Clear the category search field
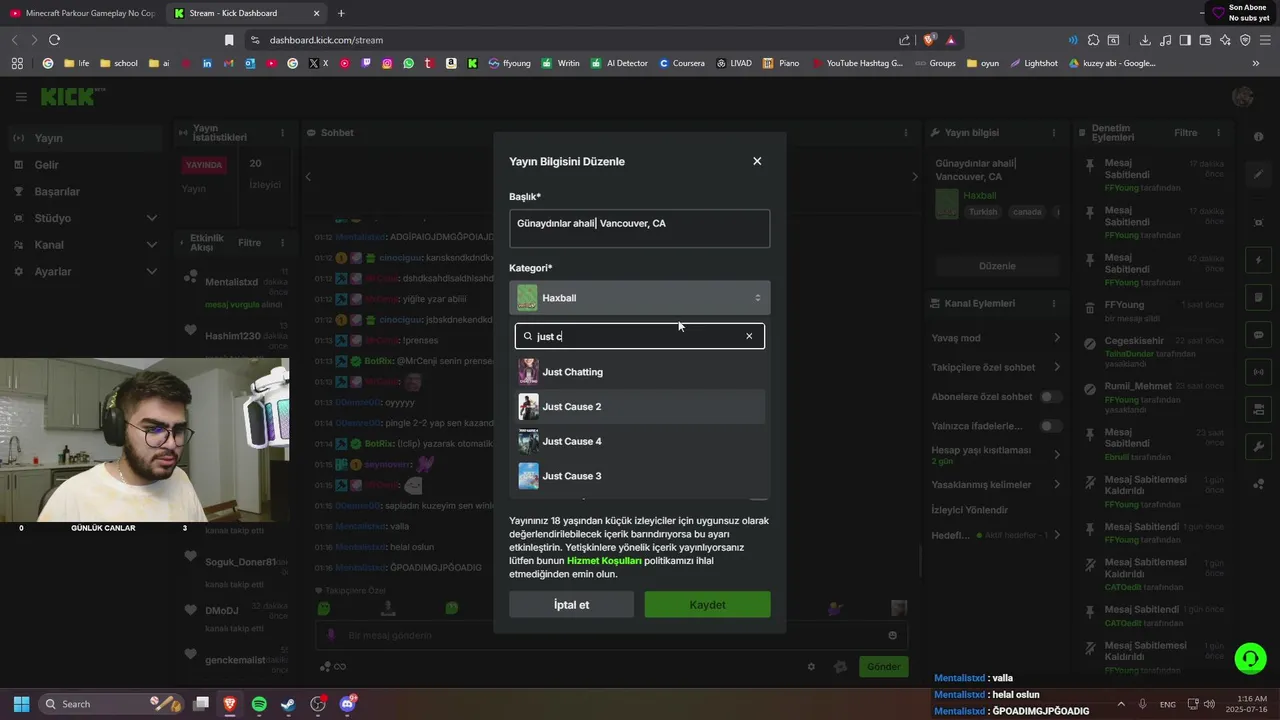The height and width of the screenshot is (720, 1280). [749, 336]
